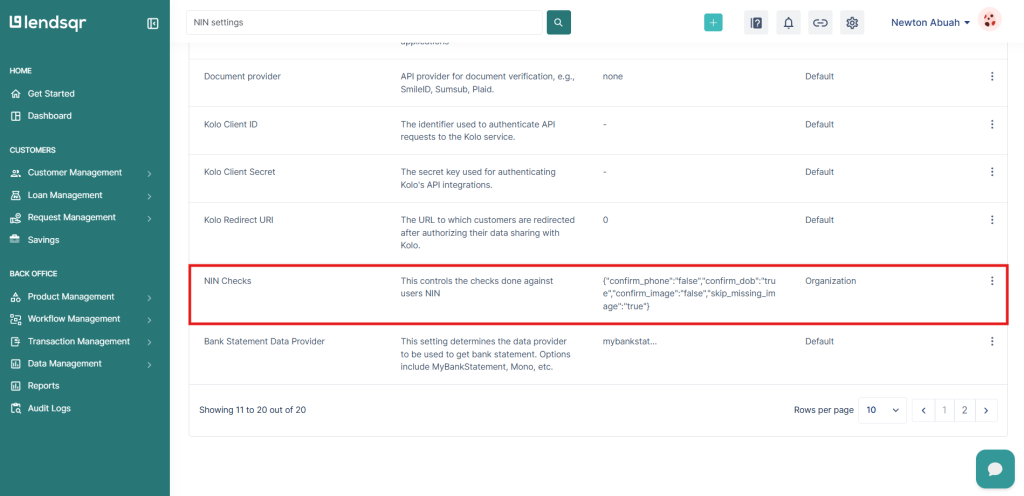The image size is (1024, 496).
Task: Open the help documentation icon
Action: point(757,23)
